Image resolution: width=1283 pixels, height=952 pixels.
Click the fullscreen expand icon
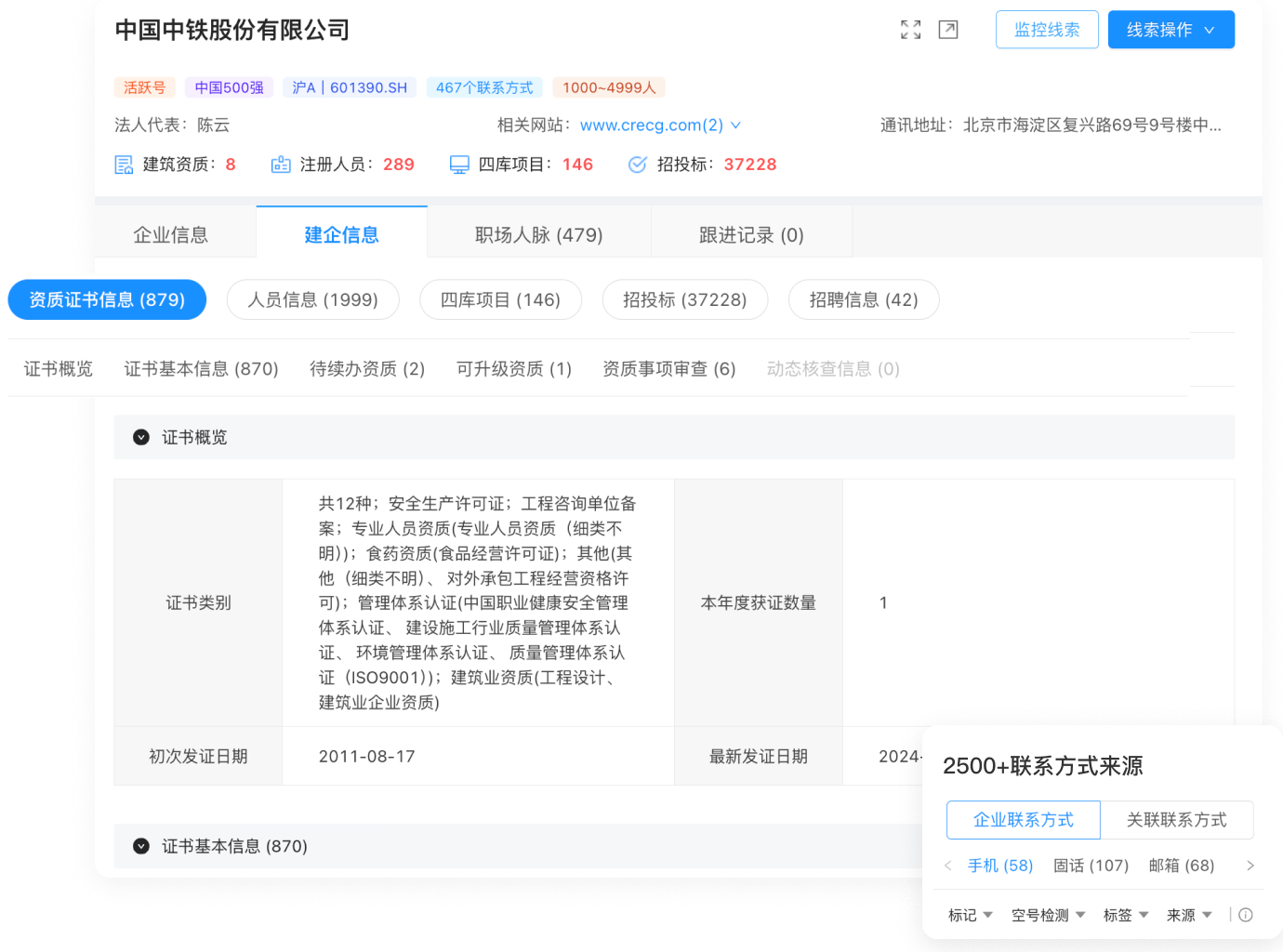(911, 30)
